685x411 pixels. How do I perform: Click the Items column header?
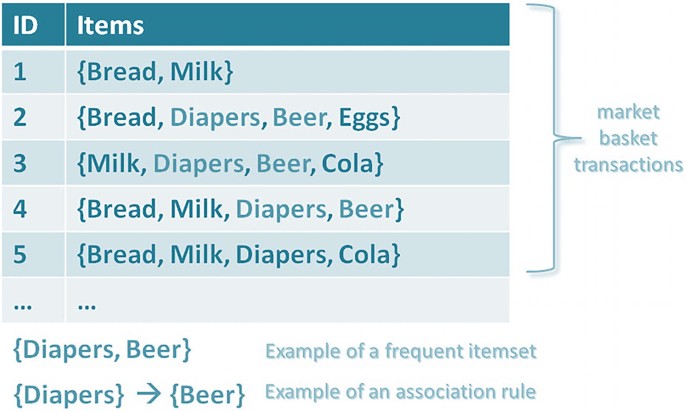(x=110, y=24)
